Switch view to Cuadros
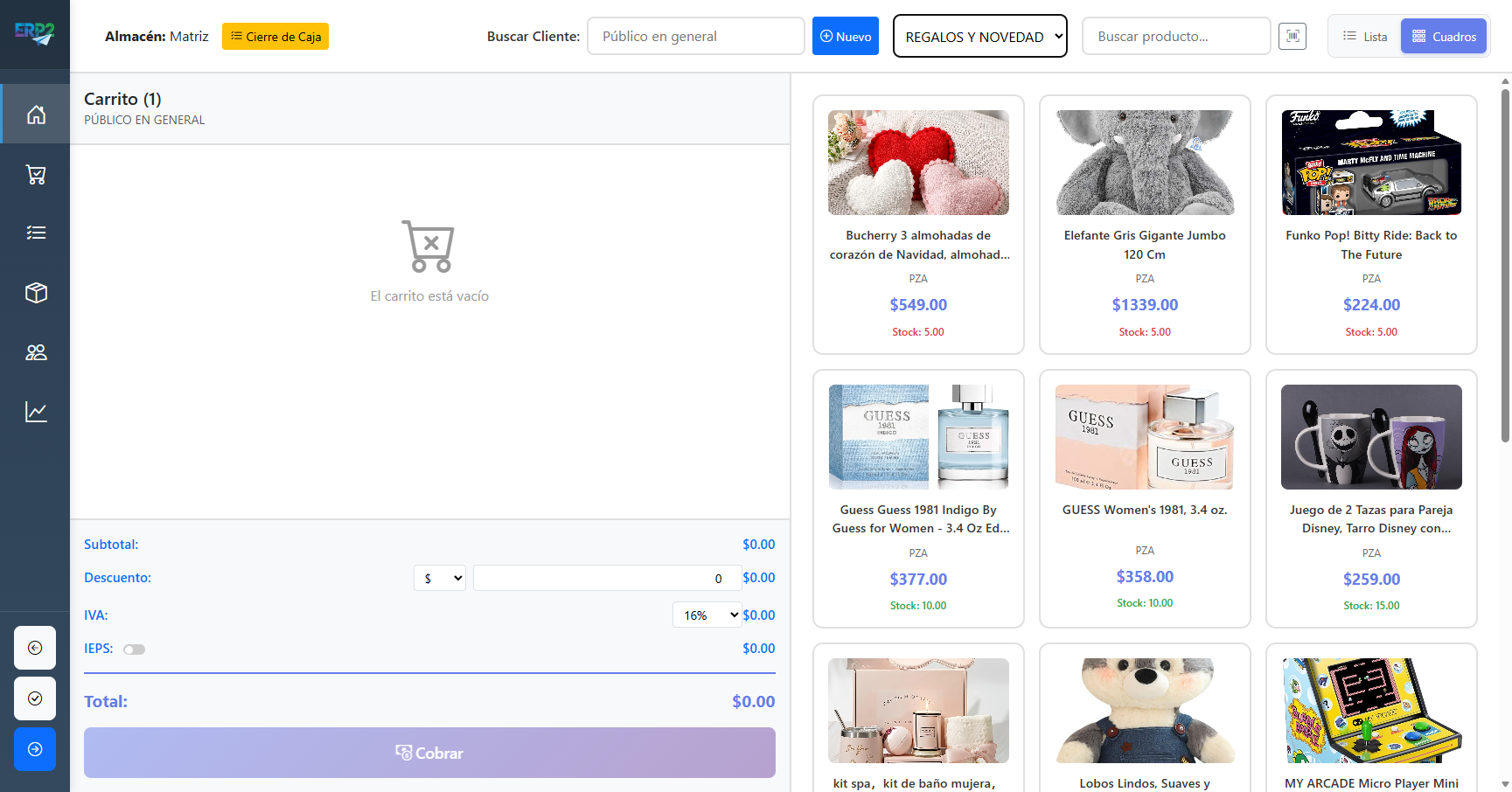1512x792 pixels. pyautogui.click(x=1443, y=36)
